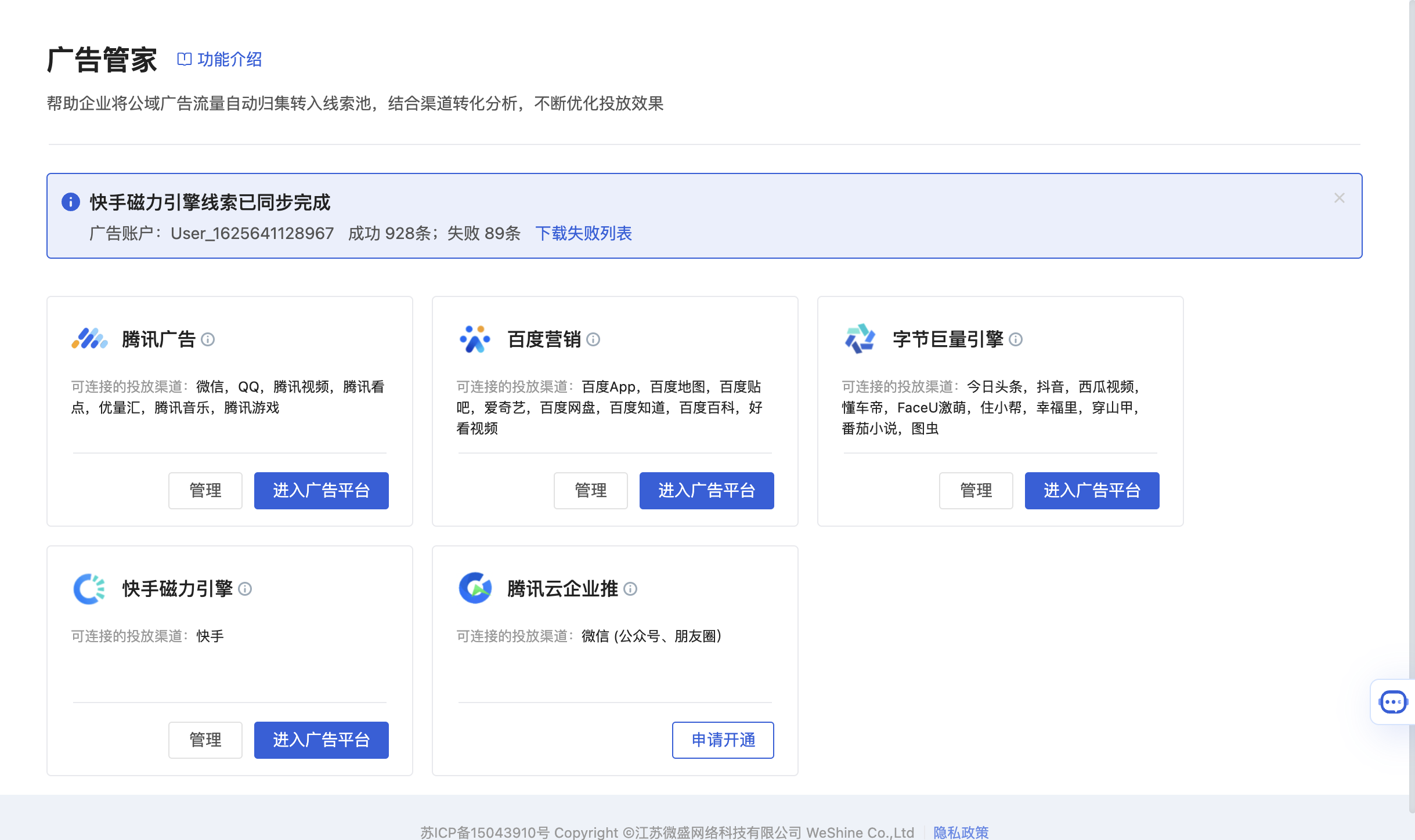This screenshot has width=1415, height=840.
Task: Close the 快手磁力引擎 sync notification
Action: click(x=1339, y=198)
